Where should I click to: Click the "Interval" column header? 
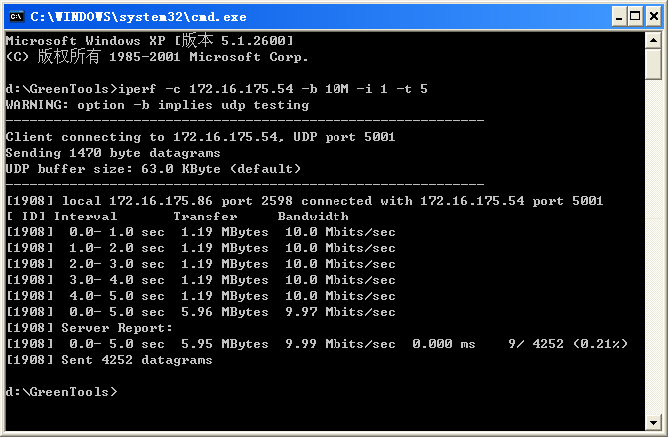85,216
